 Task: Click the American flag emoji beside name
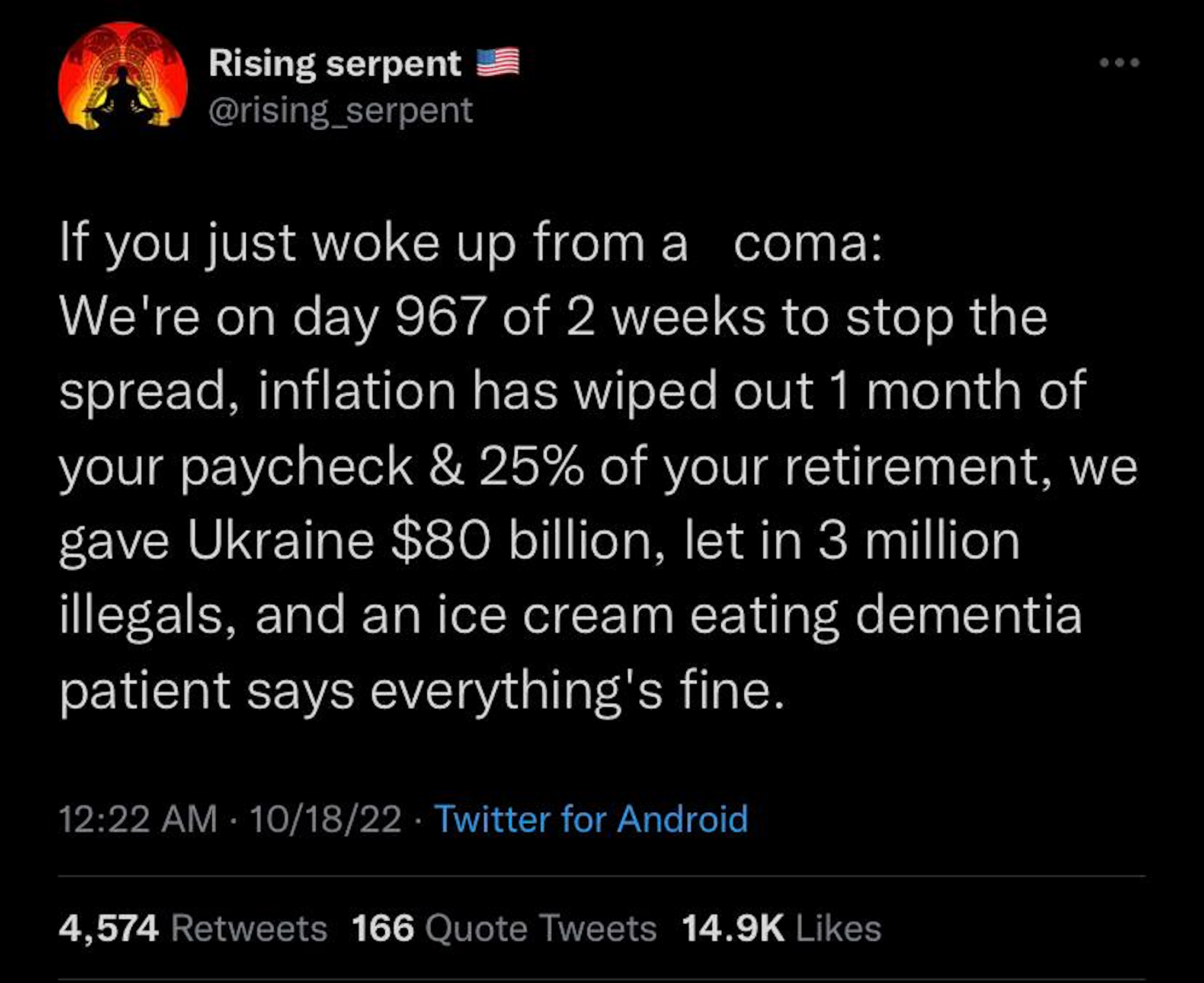pos(497,62)
